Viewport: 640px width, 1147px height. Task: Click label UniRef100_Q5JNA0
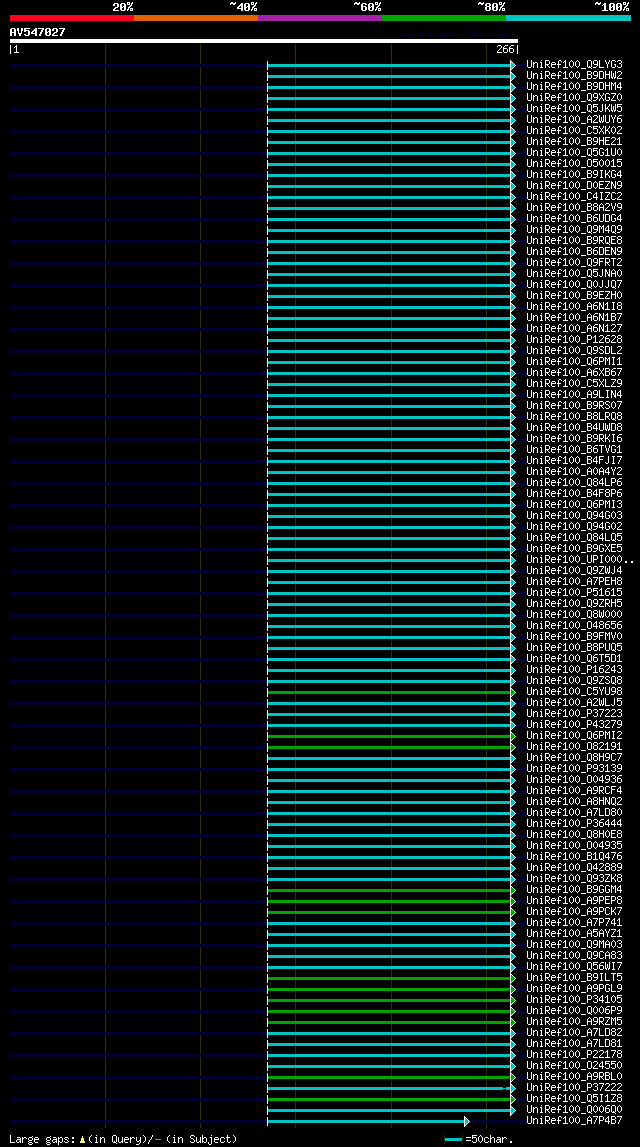(574, 274)
